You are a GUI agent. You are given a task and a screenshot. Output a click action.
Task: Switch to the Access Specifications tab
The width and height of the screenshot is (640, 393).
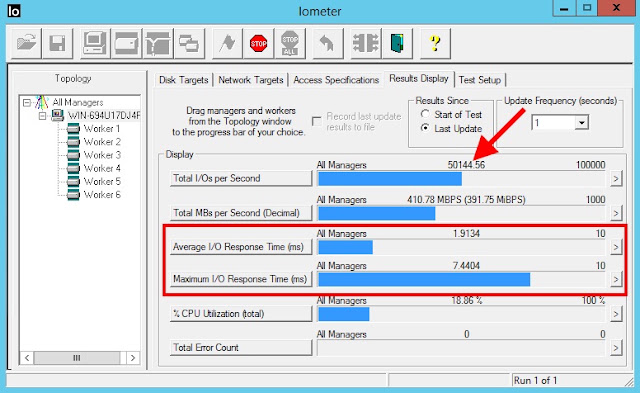336,80
